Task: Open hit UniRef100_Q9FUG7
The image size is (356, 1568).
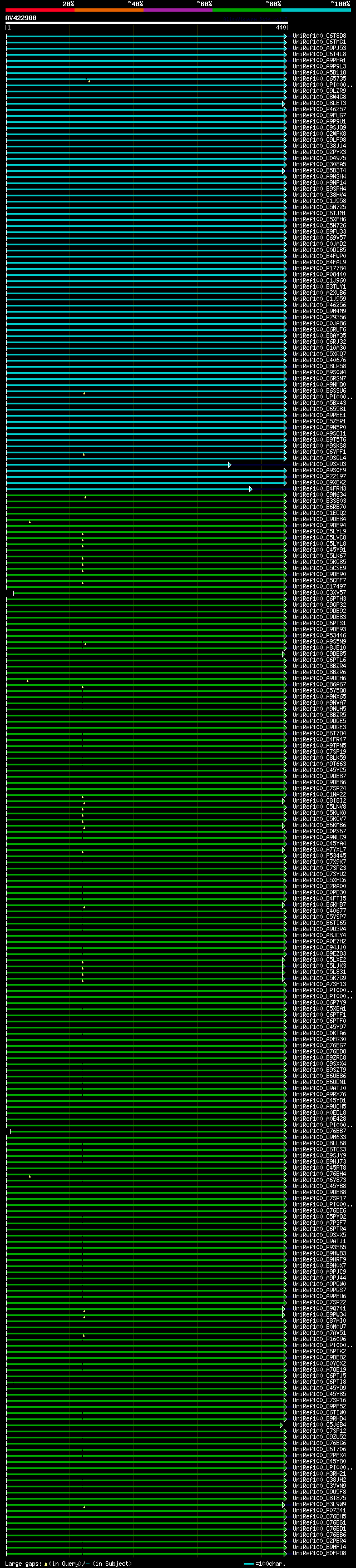Action: (x=319, y=115)
